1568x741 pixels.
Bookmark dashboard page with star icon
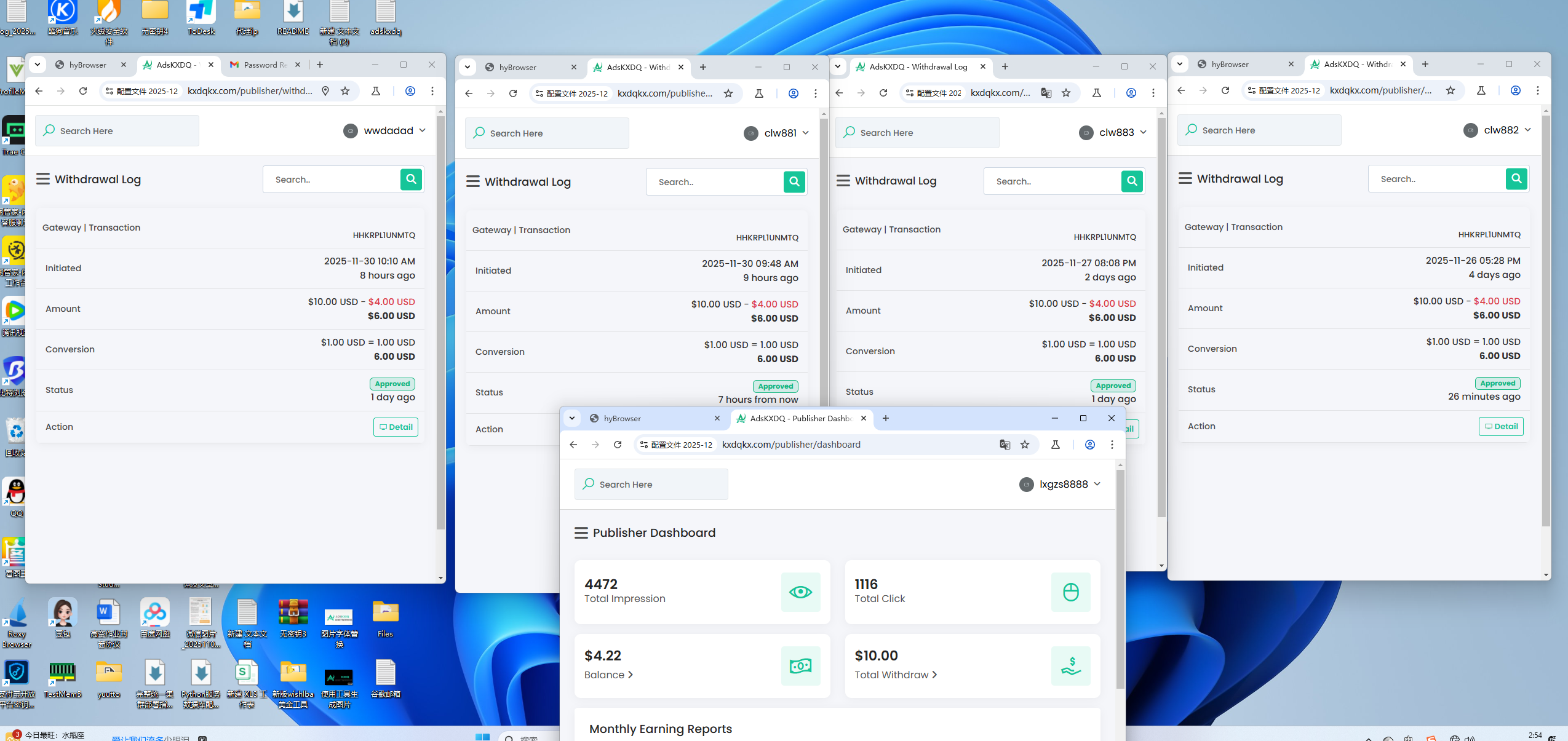coord(1025,445)
